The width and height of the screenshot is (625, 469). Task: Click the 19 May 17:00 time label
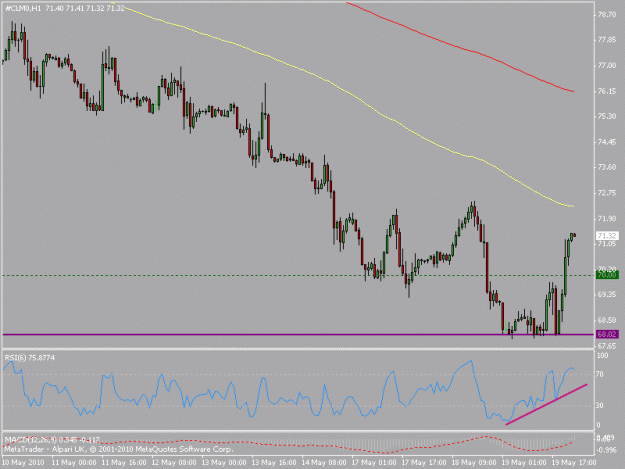pyautogui.click(x=574, y=463)
